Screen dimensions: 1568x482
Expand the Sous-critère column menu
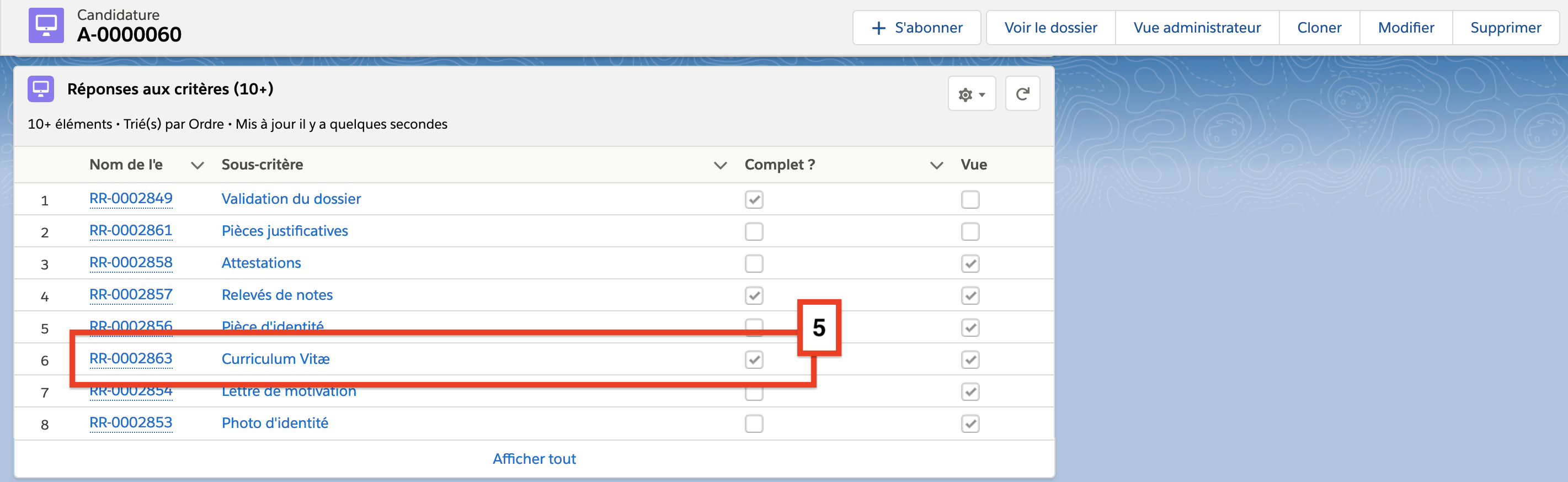(720, 165)
